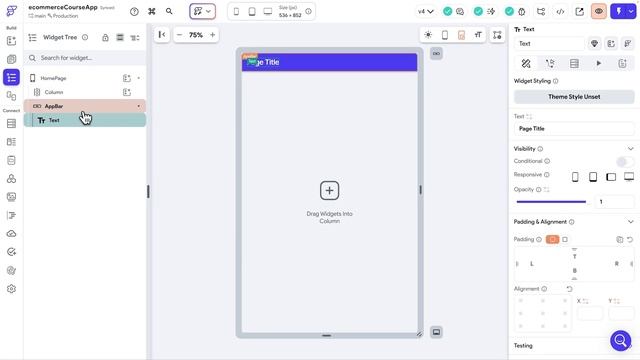Image resolution: width=640 pixels, height=360 pixels.
Task: Open the AI pen tool dropdown
Action: (x=202, y=11)
